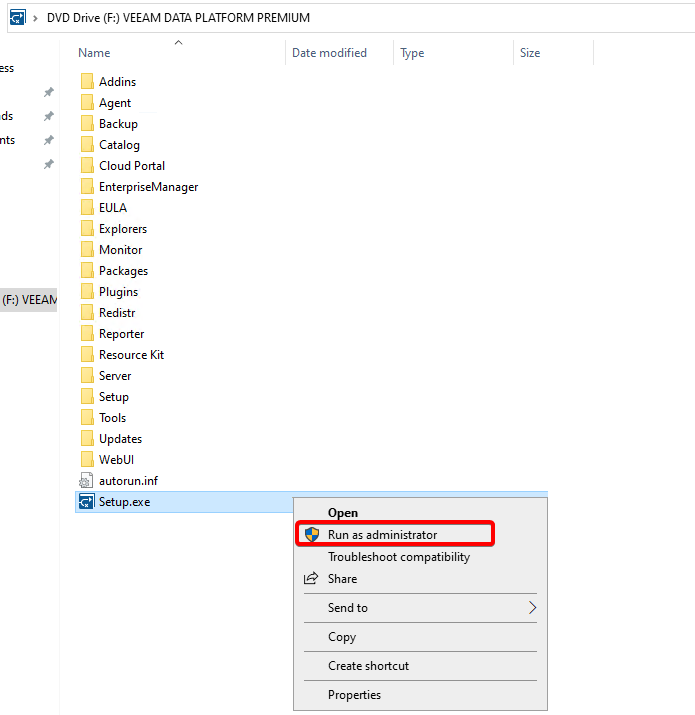Viewport: 695px width, 715px height.
Task: Click the administrator shield icon
Action: [311, 535]
